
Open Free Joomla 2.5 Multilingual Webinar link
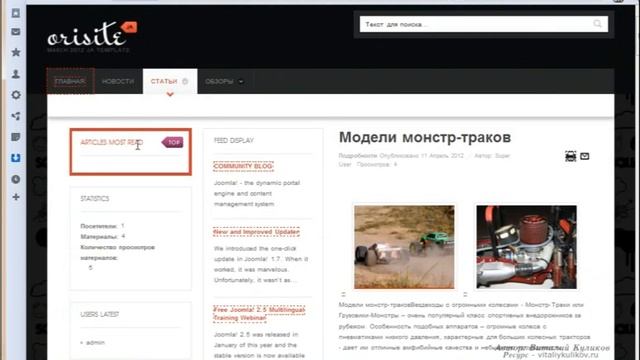259,313
